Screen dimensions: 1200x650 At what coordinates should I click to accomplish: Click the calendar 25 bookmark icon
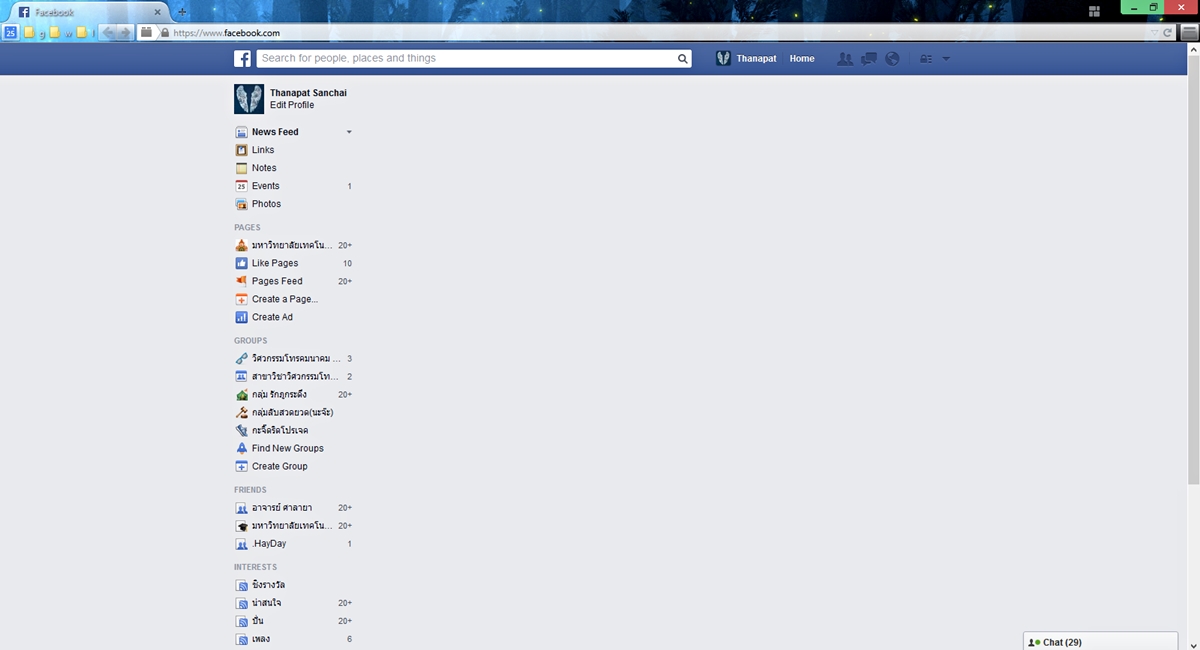pyautogui.click(x=10, y=32)
